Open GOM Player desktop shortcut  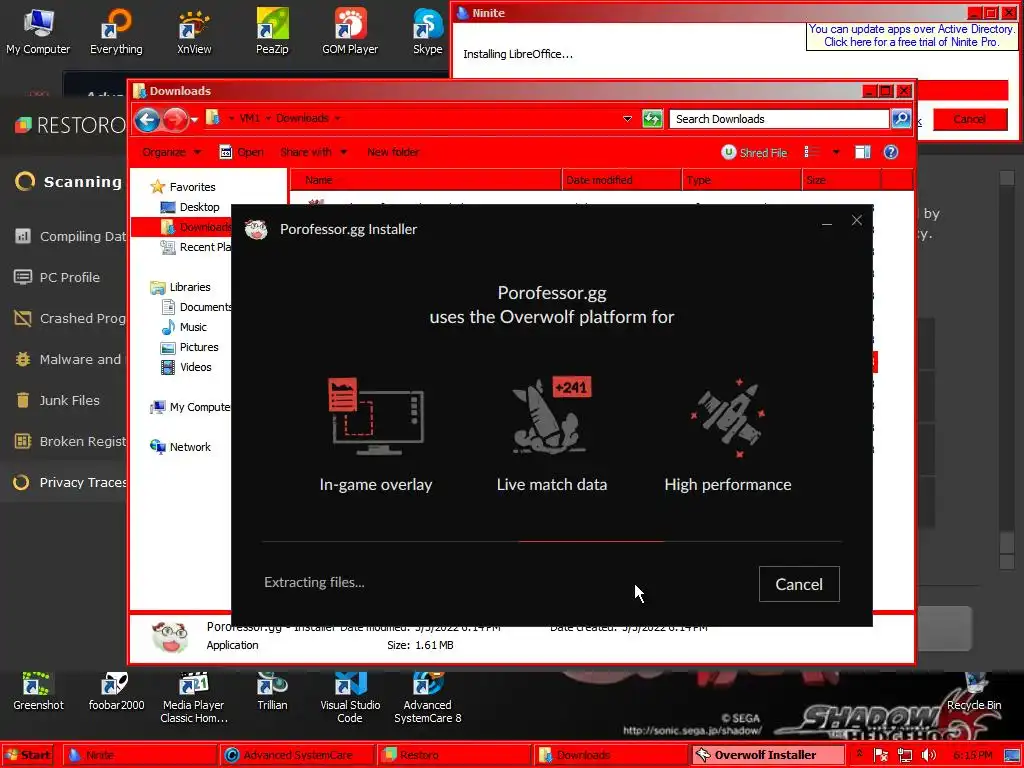[350, 31]
